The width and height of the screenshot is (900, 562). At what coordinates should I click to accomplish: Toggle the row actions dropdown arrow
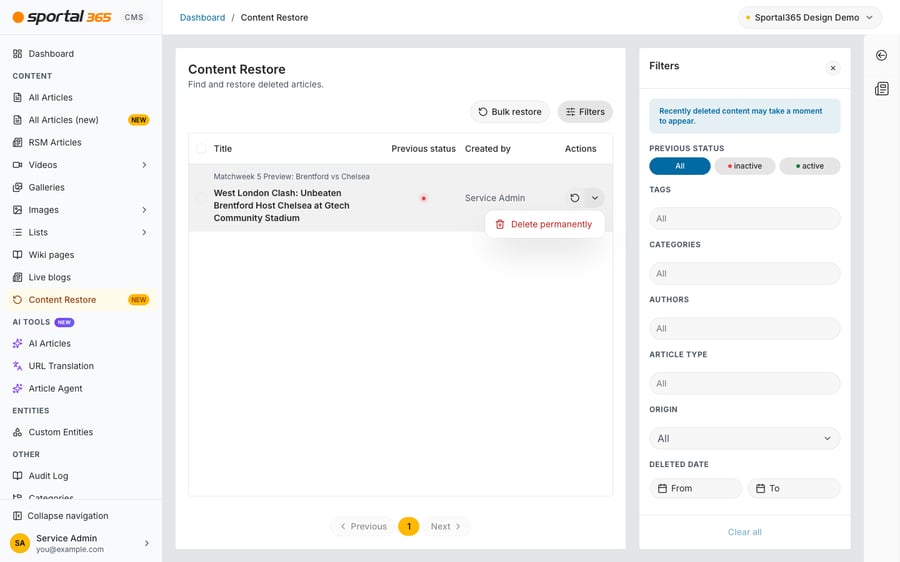point(595,198)
